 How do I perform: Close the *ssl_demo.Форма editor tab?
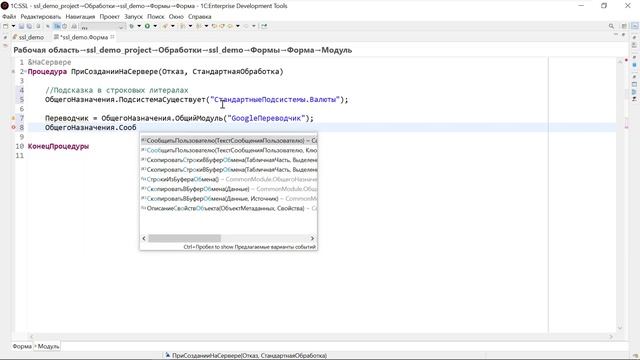click(112, 37)
